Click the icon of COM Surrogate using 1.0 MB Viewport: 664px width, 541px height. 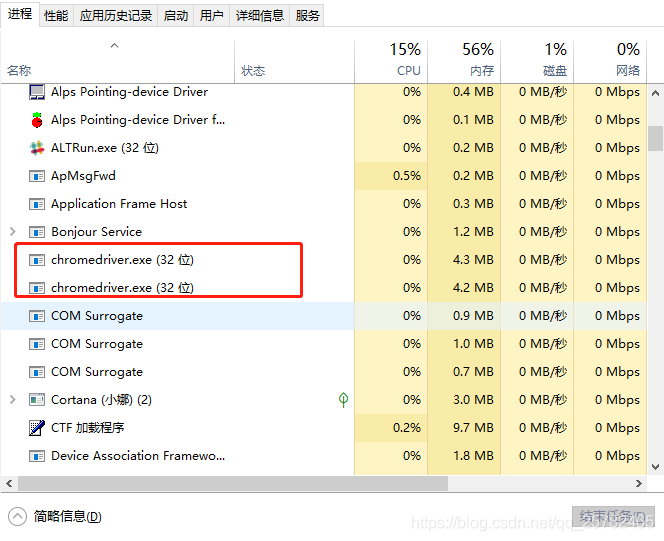(x=37, y=344)
